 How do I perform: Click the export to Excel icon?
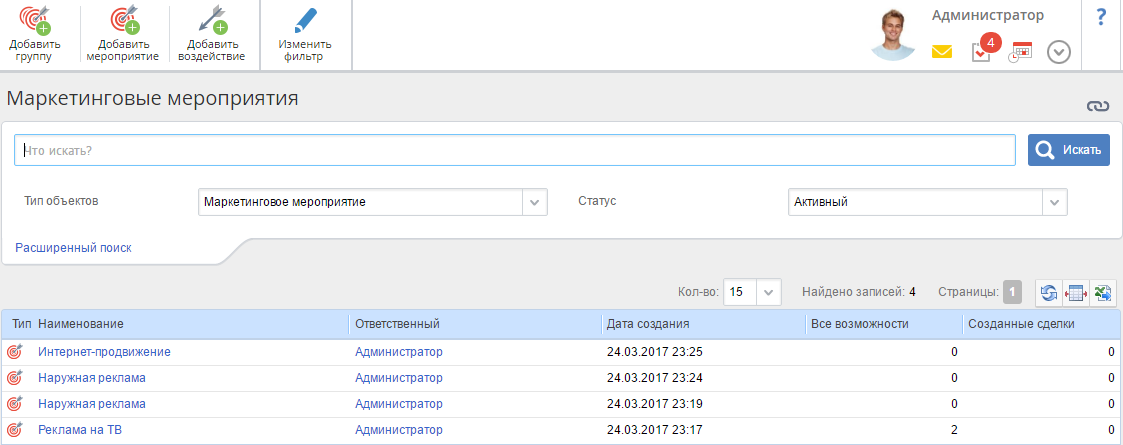point(1104,292)
